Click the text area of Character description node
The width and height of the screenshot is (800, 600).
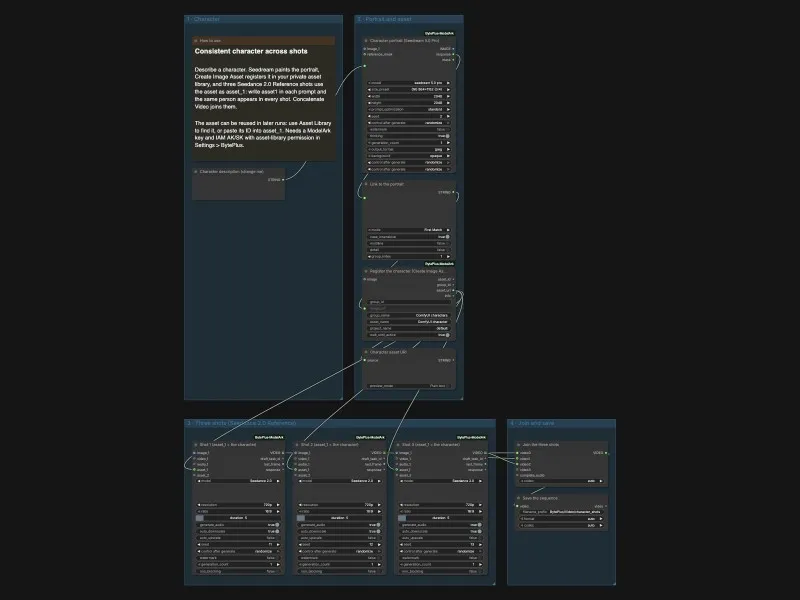point(238,191)
